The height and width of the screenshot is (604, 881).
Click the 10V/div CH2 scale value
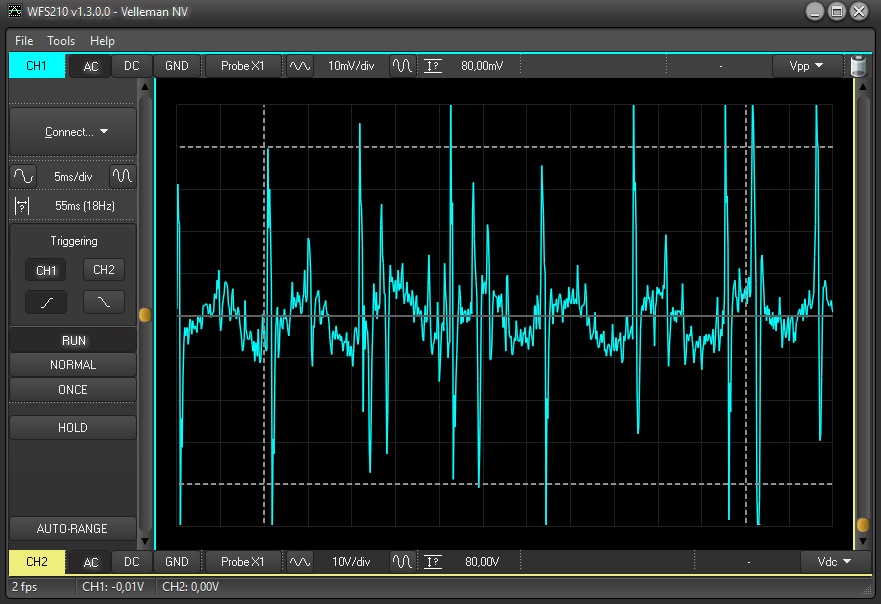pos(351,561)
